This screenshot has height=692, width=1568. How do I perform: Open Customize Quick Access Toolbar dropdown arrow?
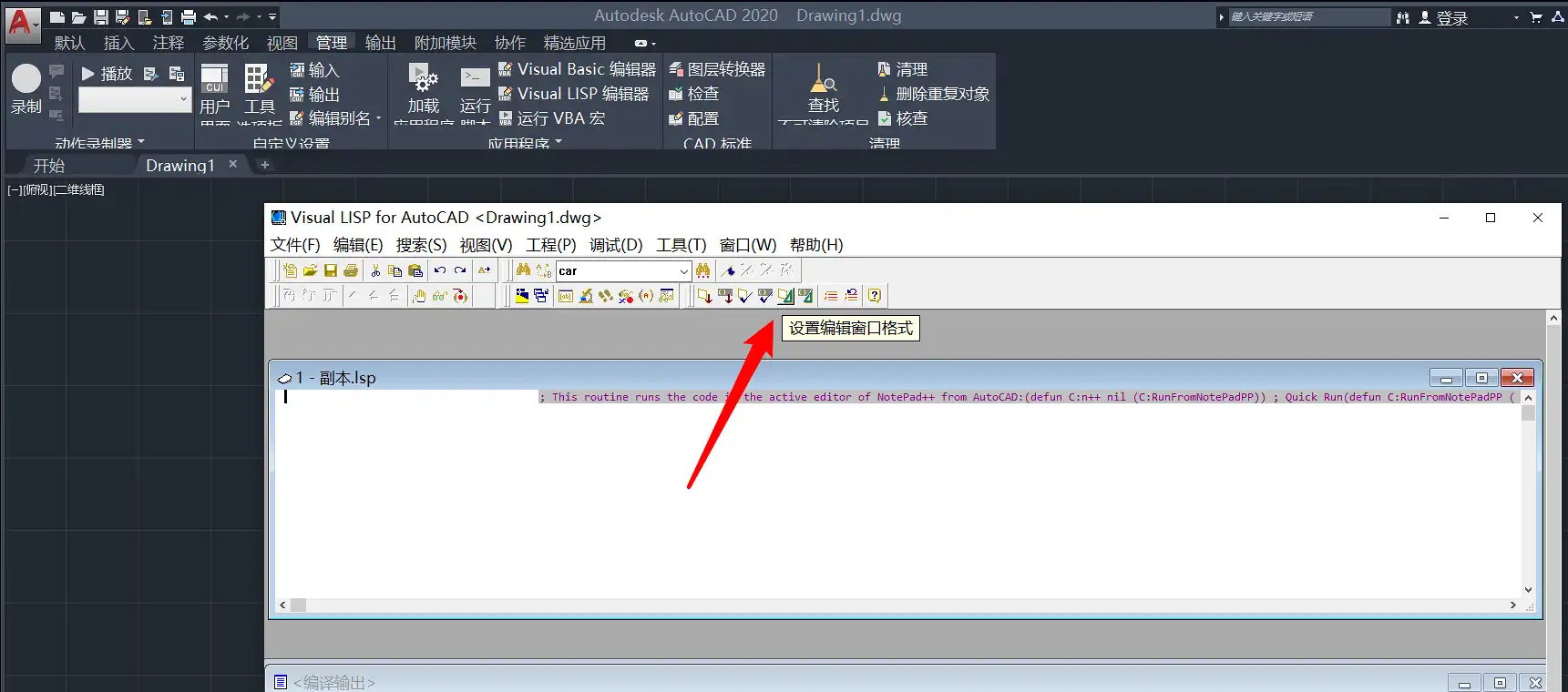click(x=272, y=16)
